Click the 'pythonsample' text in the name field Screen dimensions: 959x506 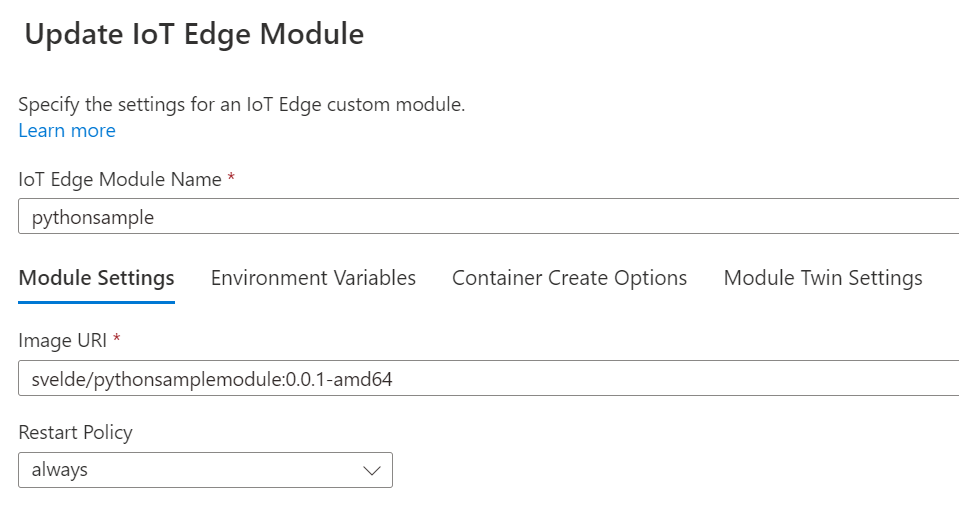[x=93, y=218]
